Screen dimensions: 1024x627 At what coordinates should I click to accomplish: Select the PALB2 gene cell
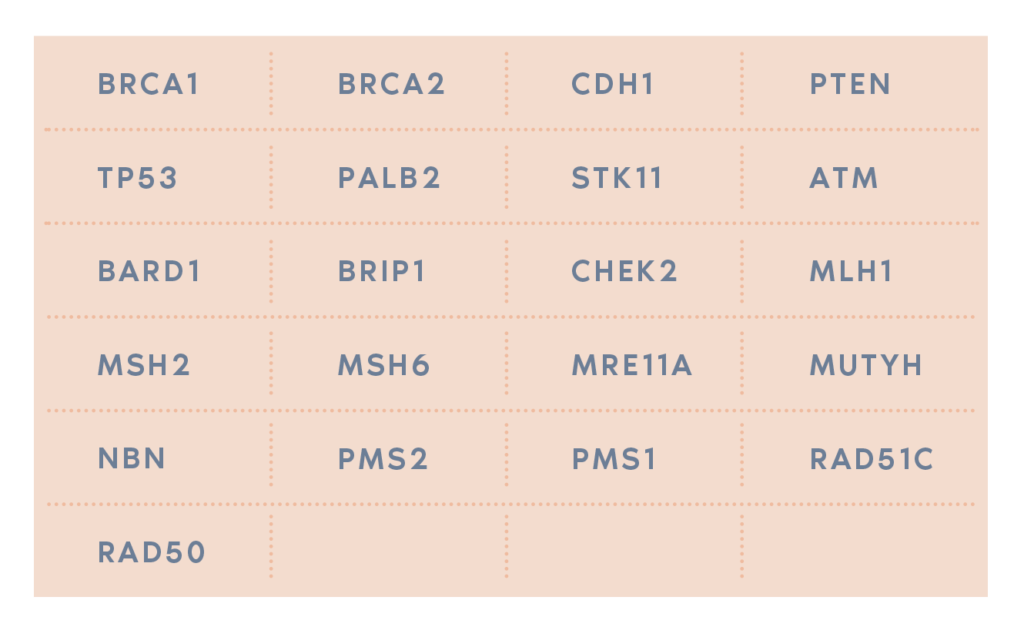tap(389, 178)
